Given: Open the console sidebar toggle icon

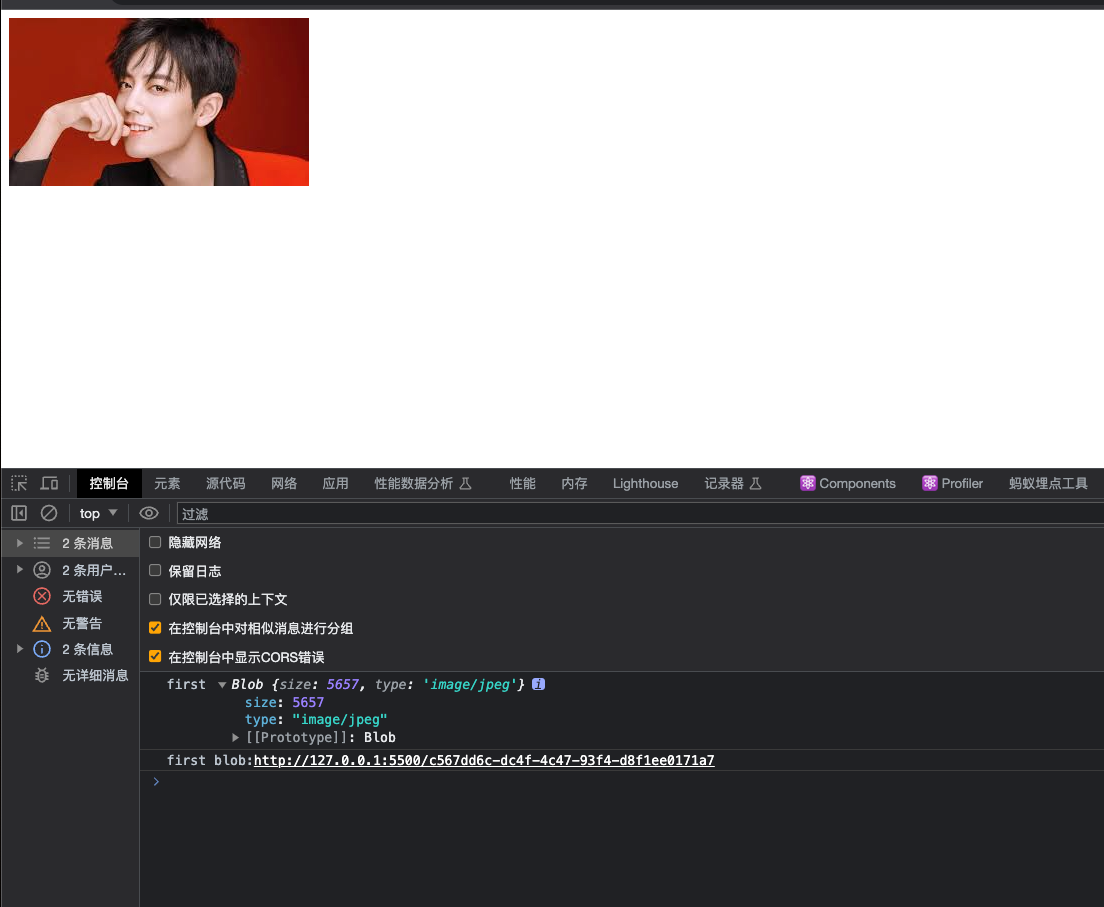Looking at the screenshot, I should pyautogui.click(x=18, y=513).
